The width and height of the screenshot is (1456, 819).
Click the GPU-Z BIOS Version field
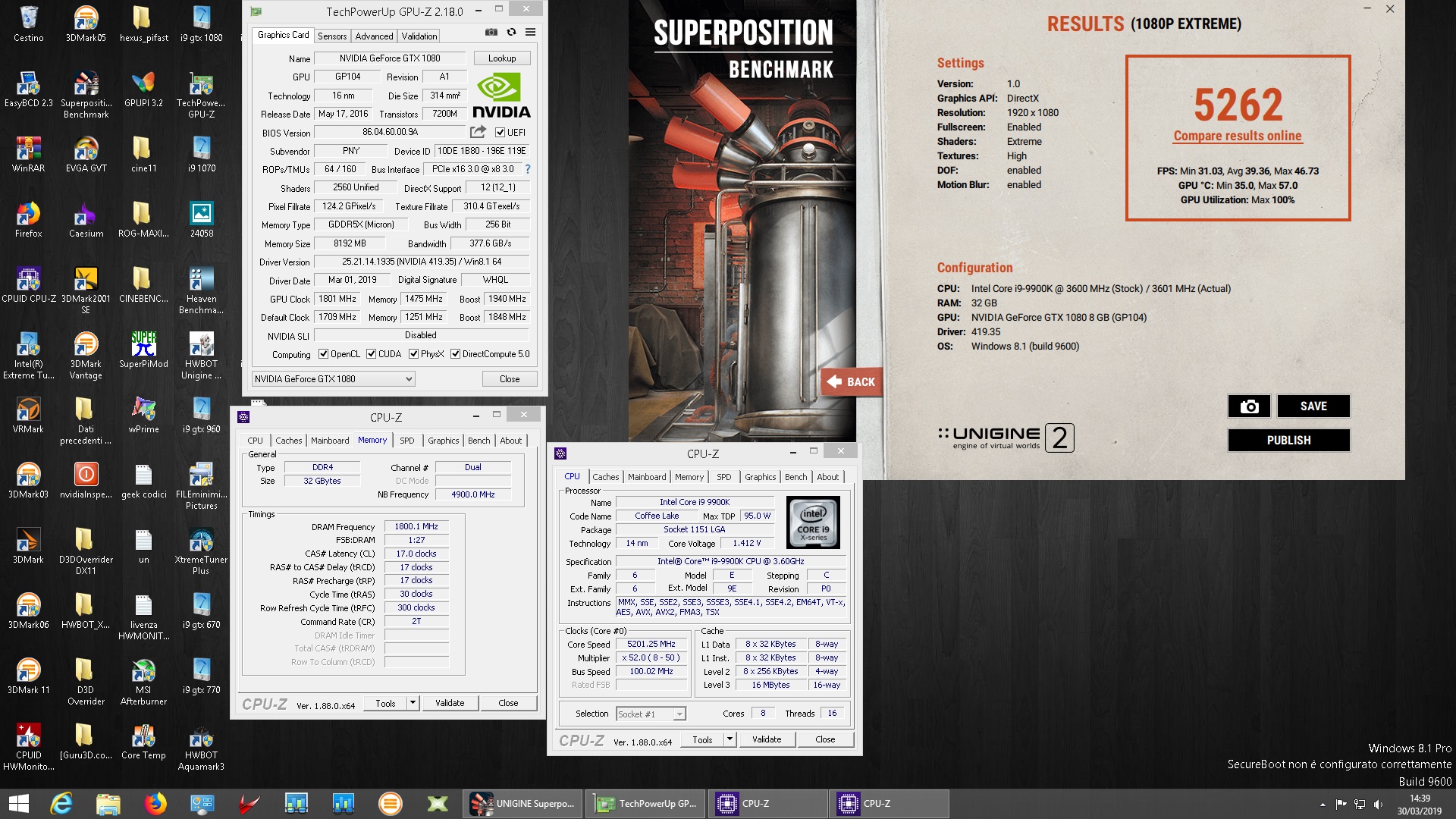[390, 132]
